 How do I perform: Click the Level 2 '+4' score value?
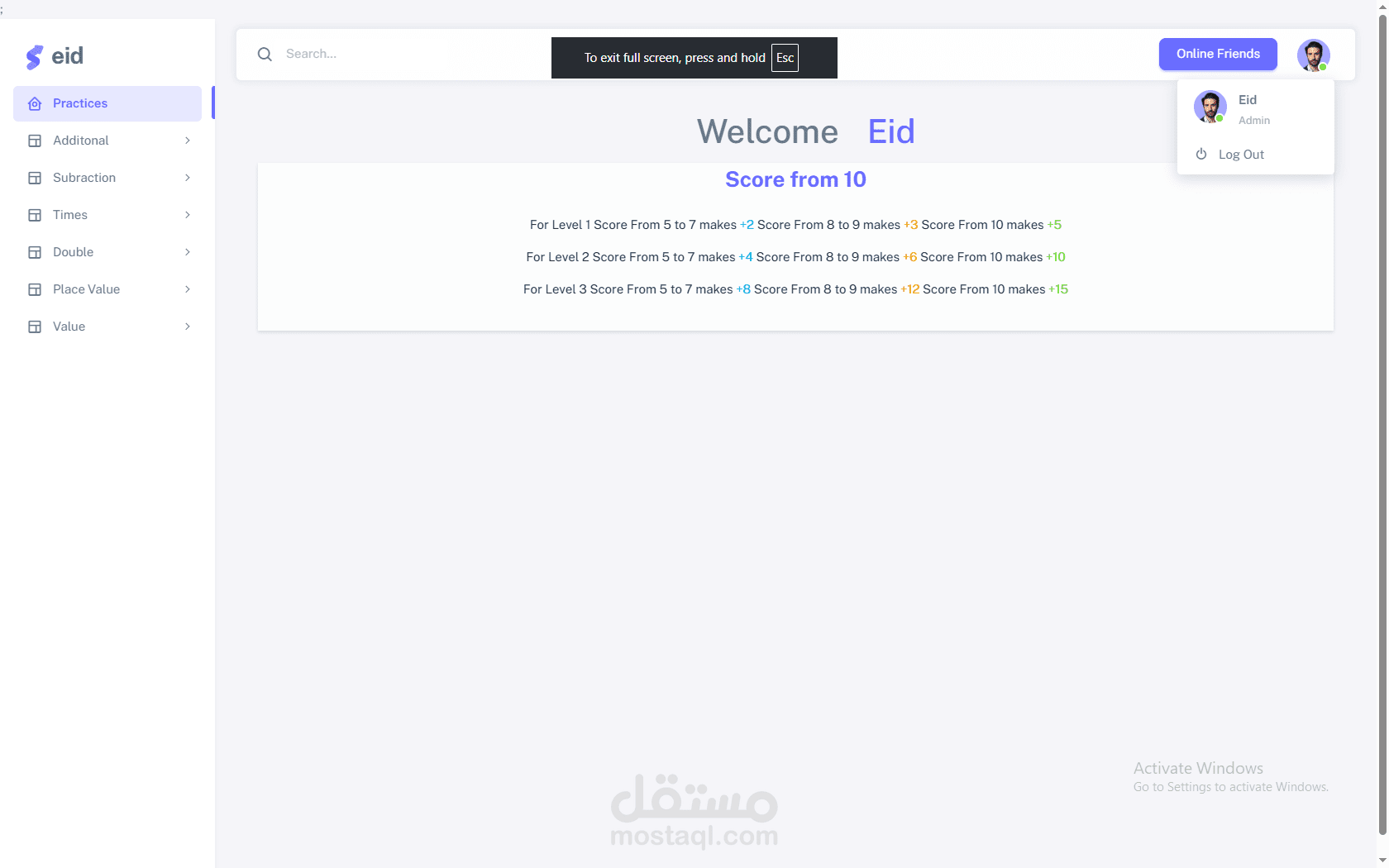tap(746, 257)
